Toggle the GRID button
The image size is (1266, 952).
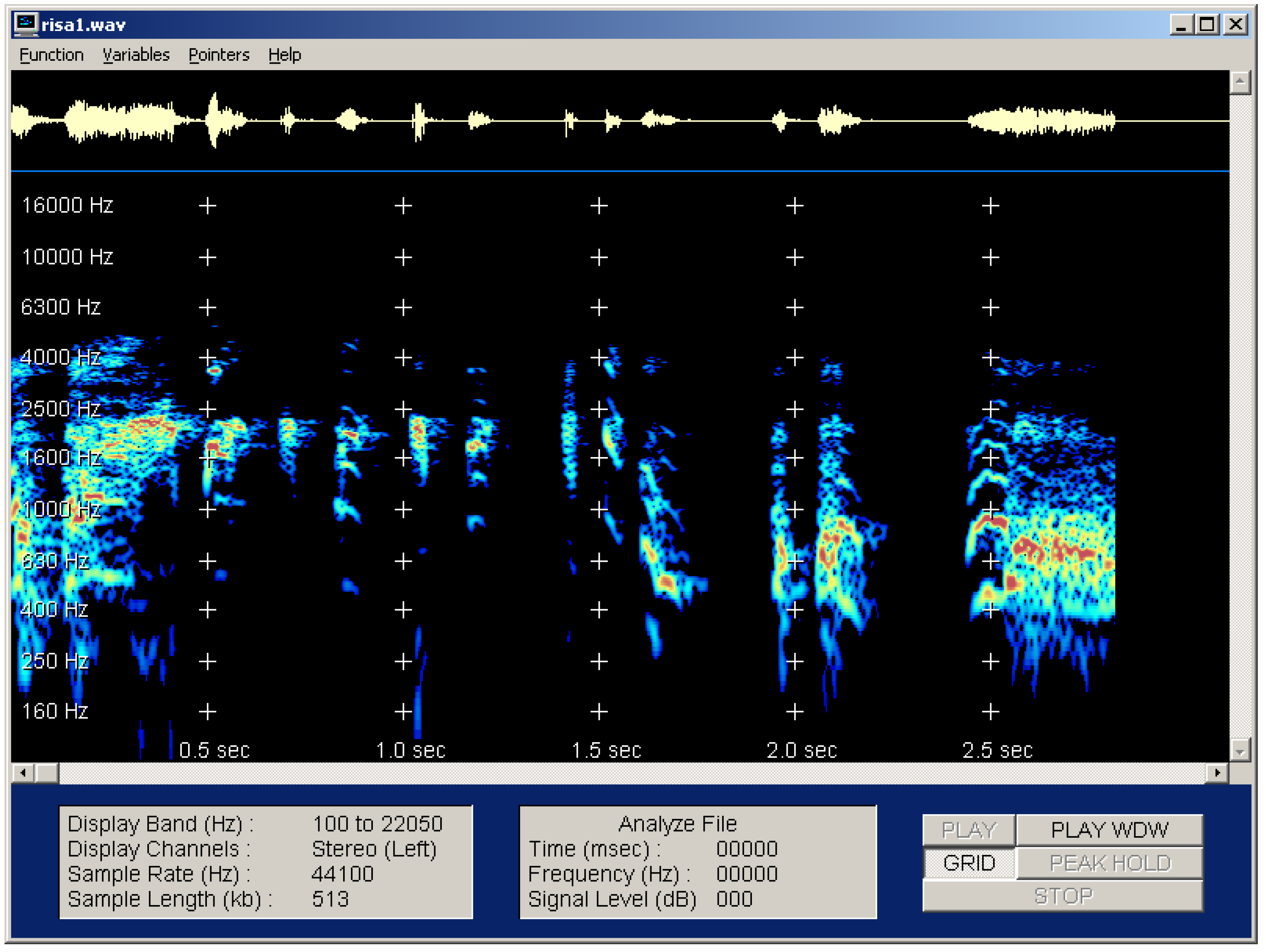[x=969, y=863]
